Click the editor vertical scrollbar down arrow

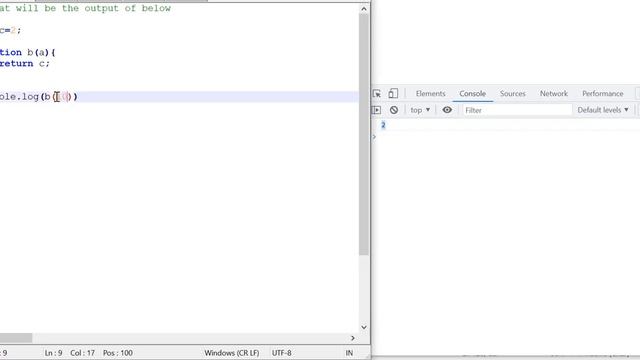(364, 327)
